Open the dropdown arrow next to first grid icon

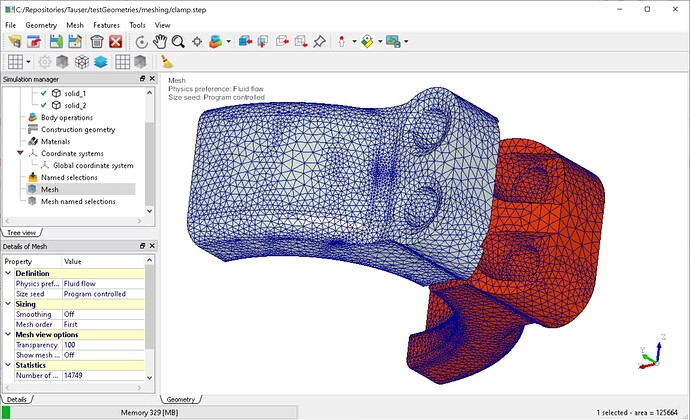28,62
